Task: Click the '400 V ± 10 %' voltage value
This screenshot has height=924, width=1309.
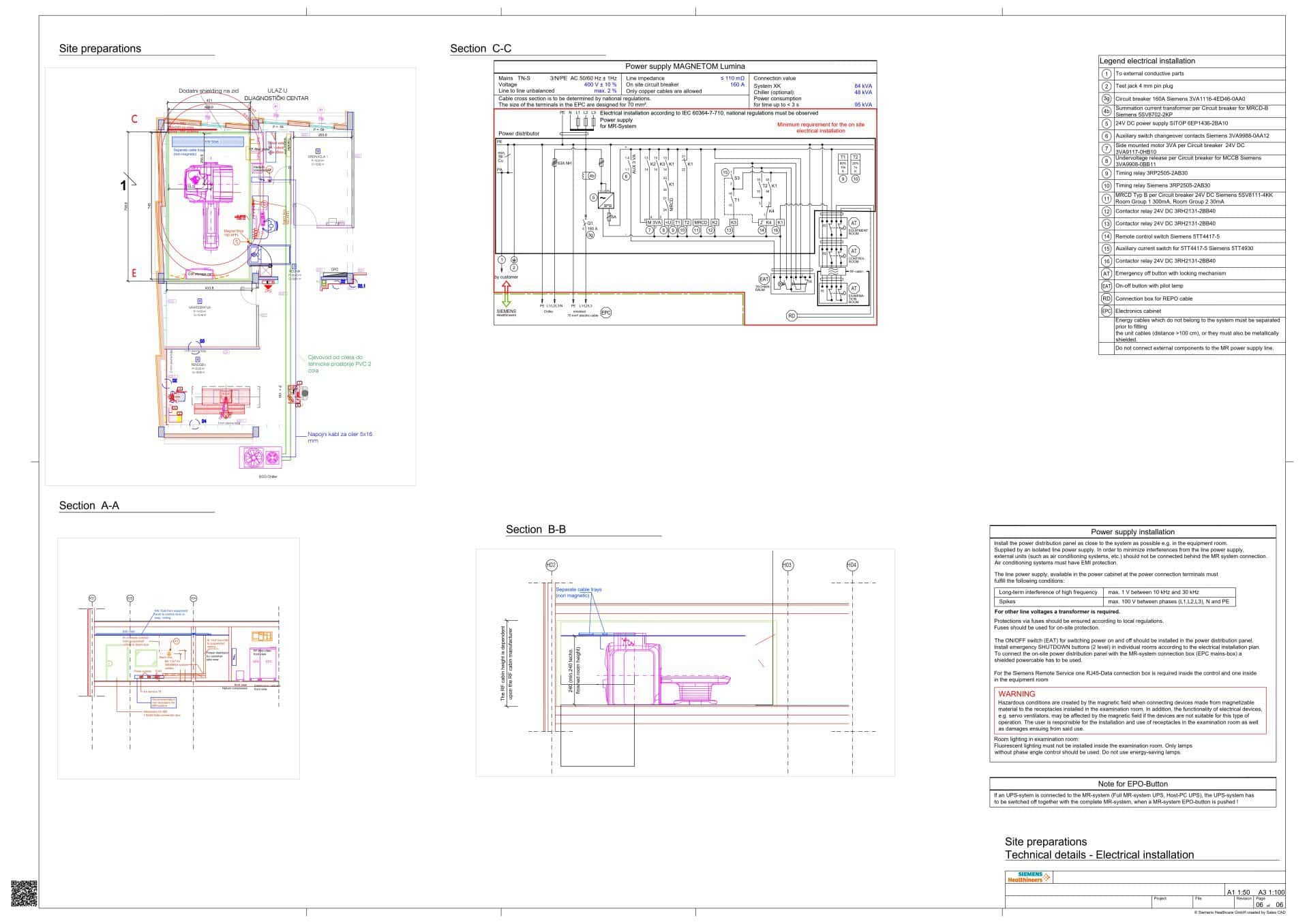Action: point(600,85)
